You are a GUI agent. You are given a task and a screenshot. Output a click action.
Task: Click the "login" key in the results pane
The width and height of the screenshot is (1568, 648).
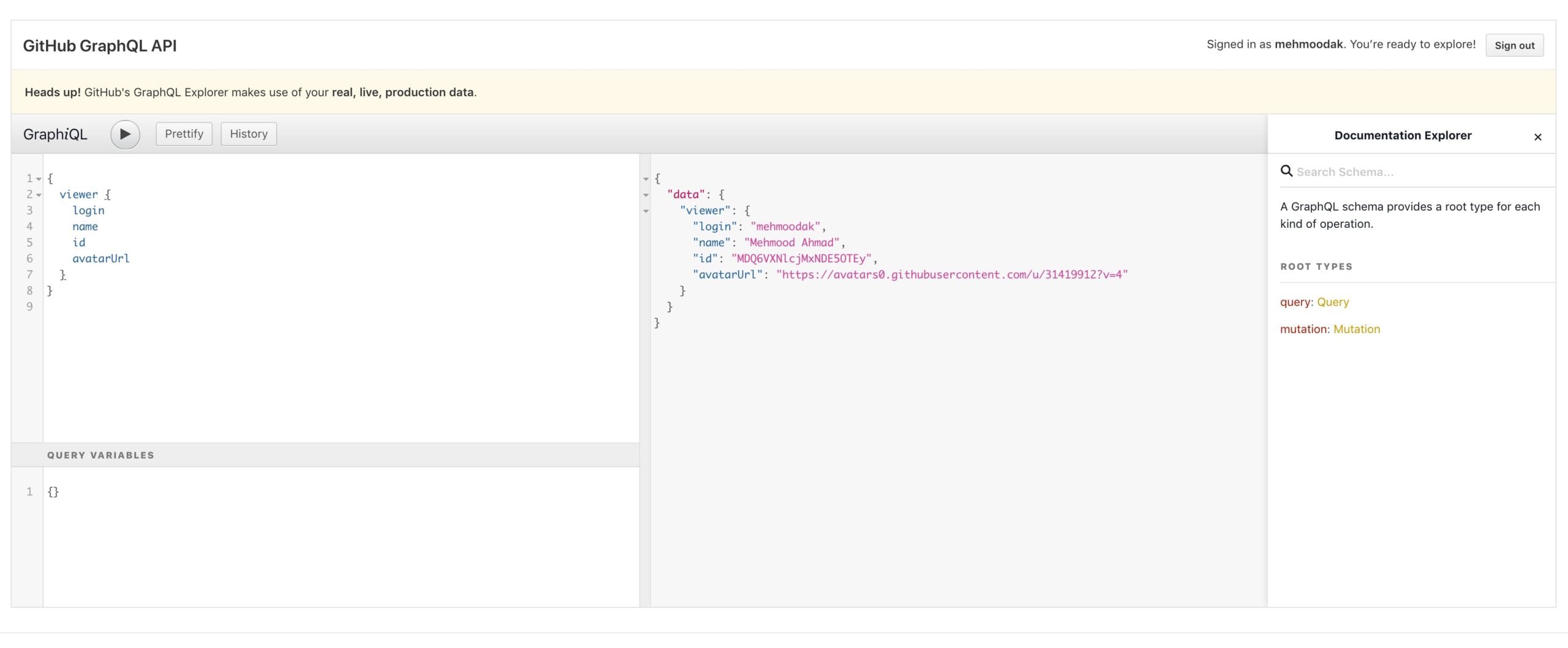[715, 227]
